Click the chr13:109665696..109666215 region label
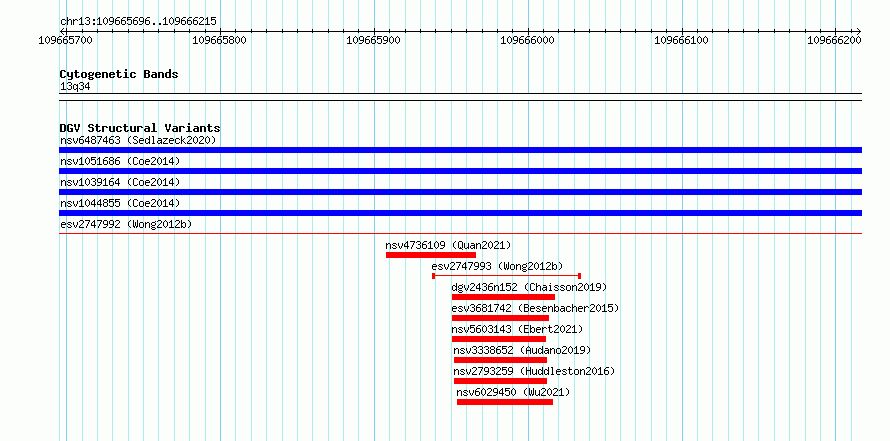Image resolution: width=890 pixels, height=441 pixels. pos(138,22)
